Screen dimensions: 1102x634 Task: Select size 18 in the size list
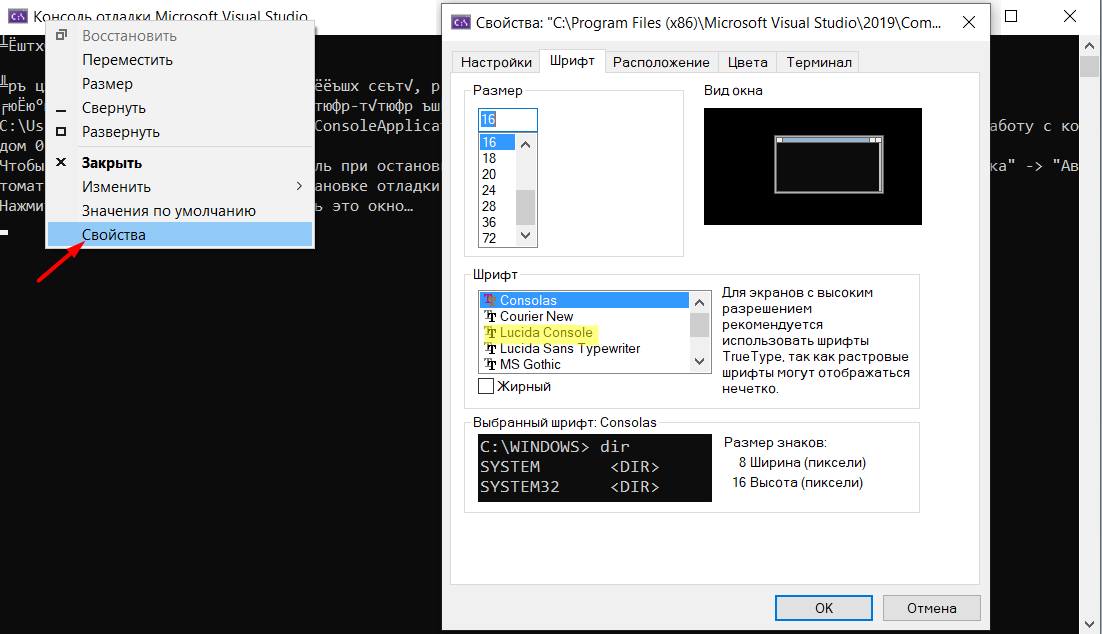[x=498, y=158]
